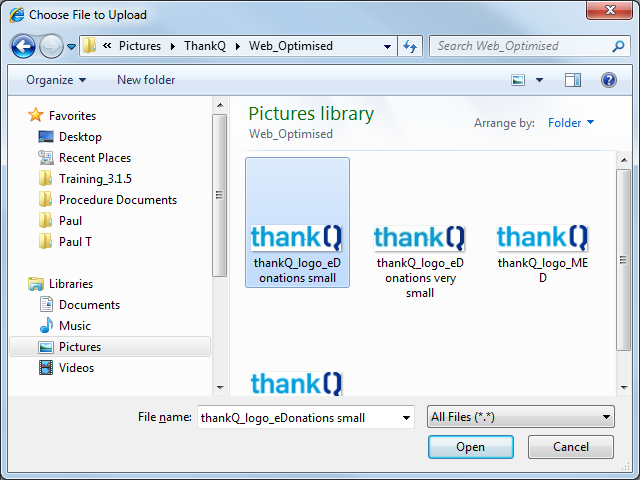Screen dimensions: 640x480
Task: Open the File name dropdown arrow
Action: coord(406,418)
